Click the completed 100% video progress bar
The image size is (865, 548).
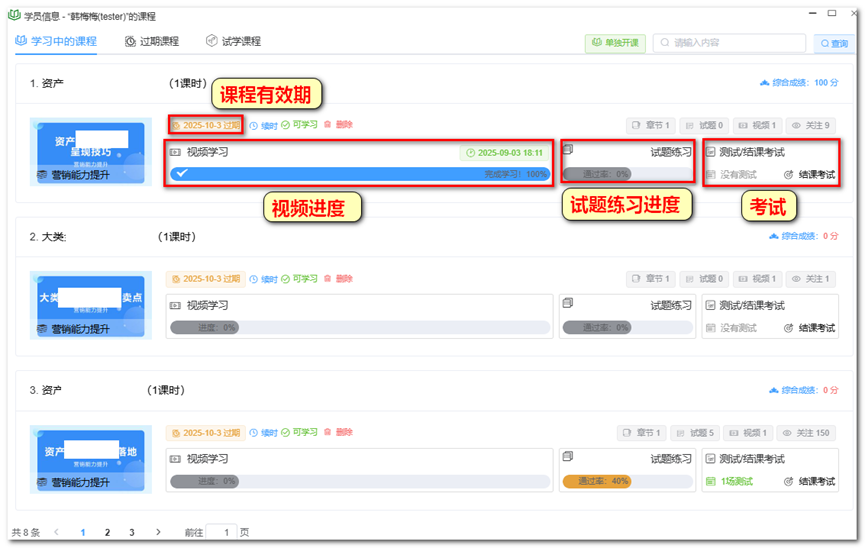[360, 174]
